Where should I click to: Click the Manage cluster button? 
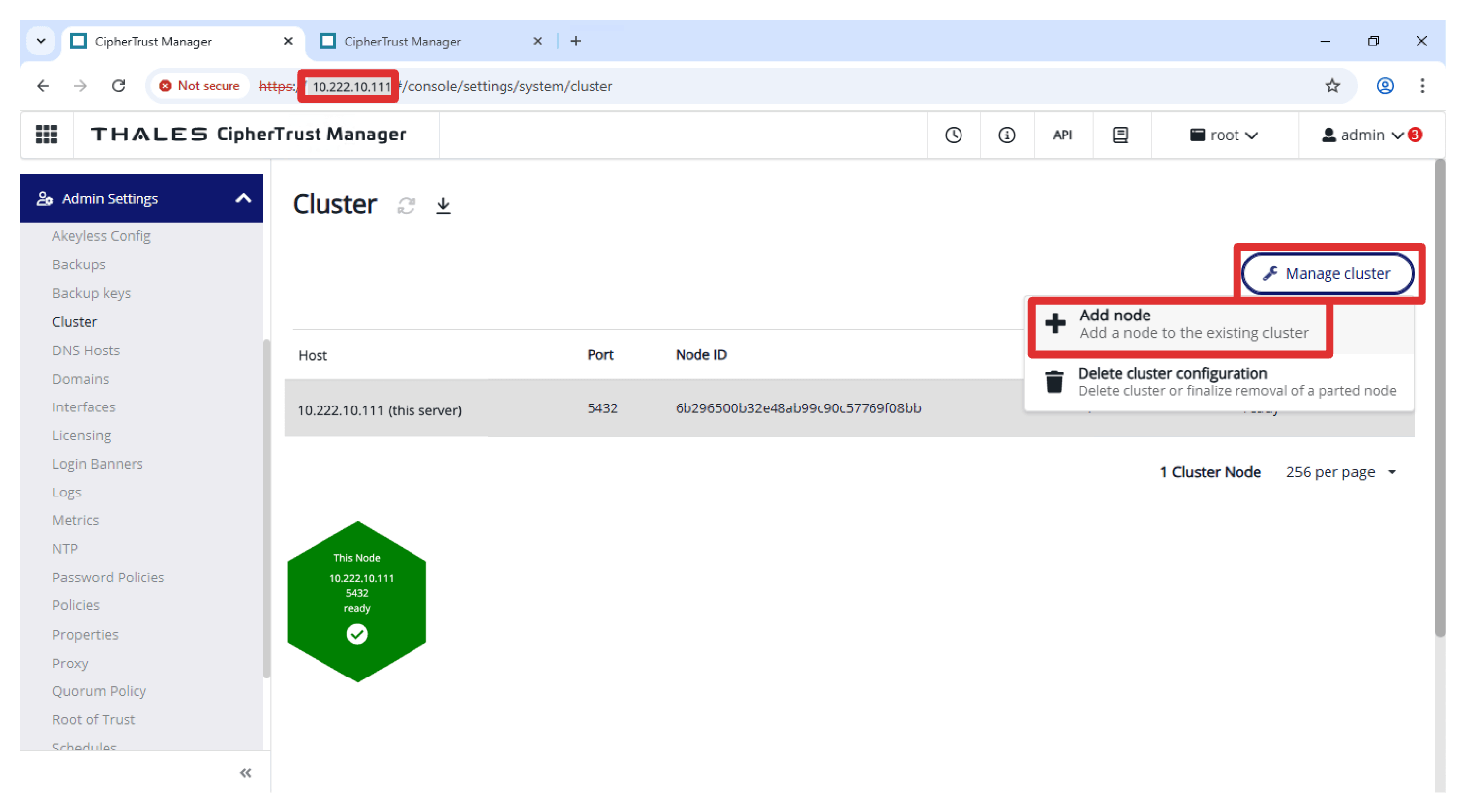[x=1328, y=274]
